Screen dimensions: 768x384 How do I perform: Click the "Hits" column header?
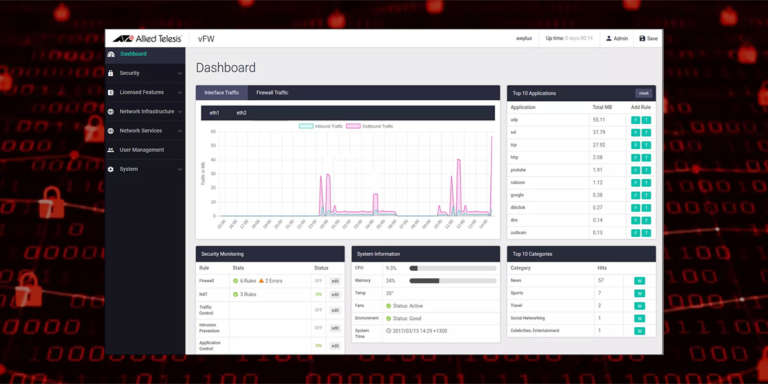[602, 268]
